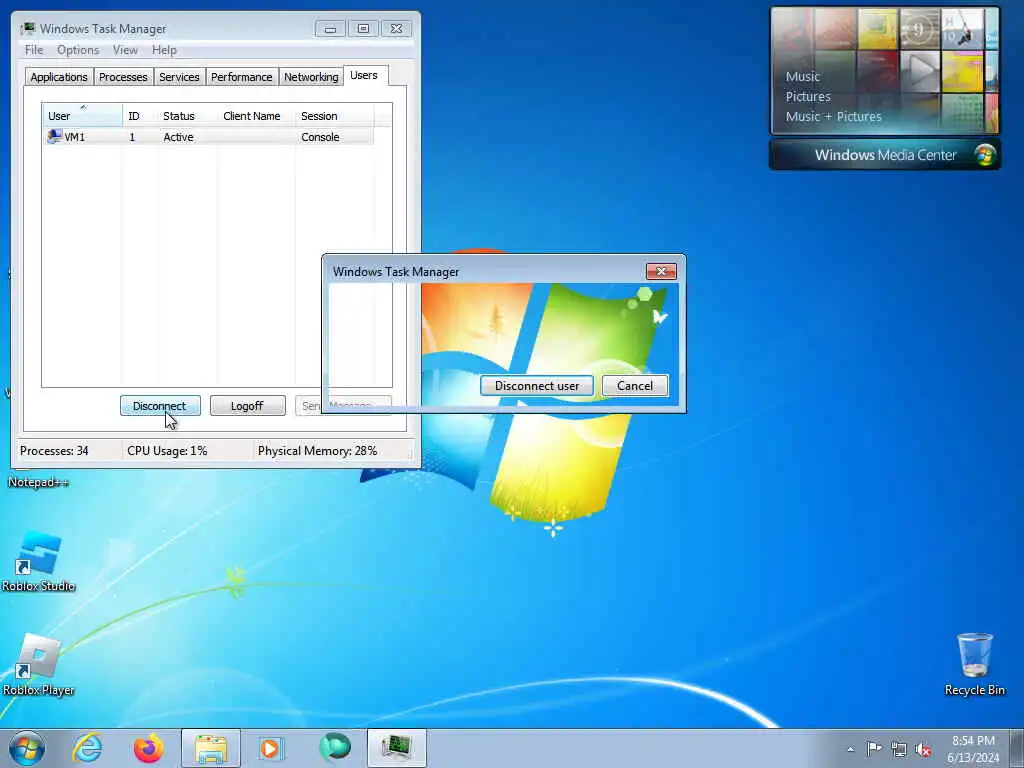Show hidden tray icons arrow
1024x768 pixels.
pos(850,749)
